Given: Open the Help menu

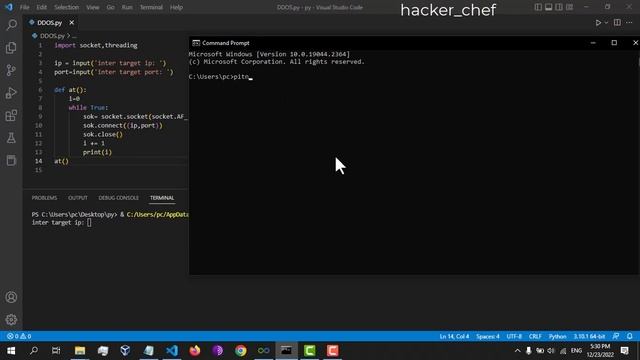Looking at the screenshot, I should coord(176,7).
